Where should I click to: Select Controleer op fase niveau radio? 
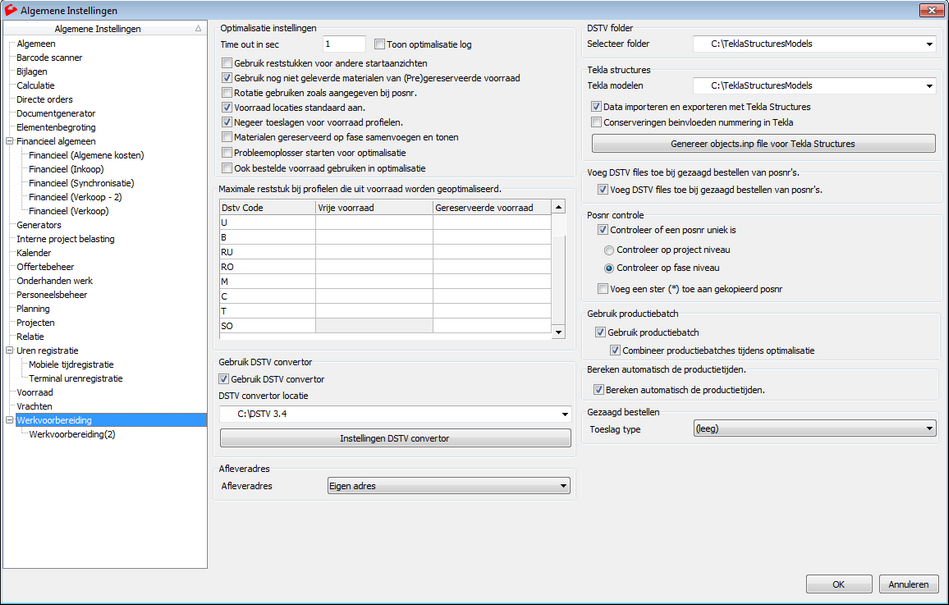click(609, 268)
